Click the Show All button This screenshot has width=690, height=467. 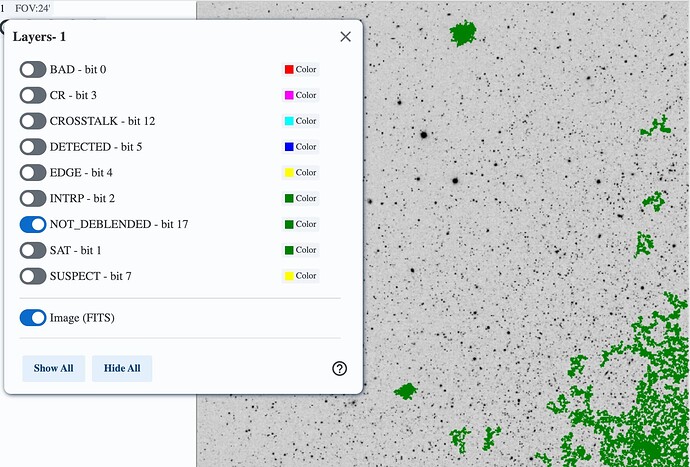point(54,368)
